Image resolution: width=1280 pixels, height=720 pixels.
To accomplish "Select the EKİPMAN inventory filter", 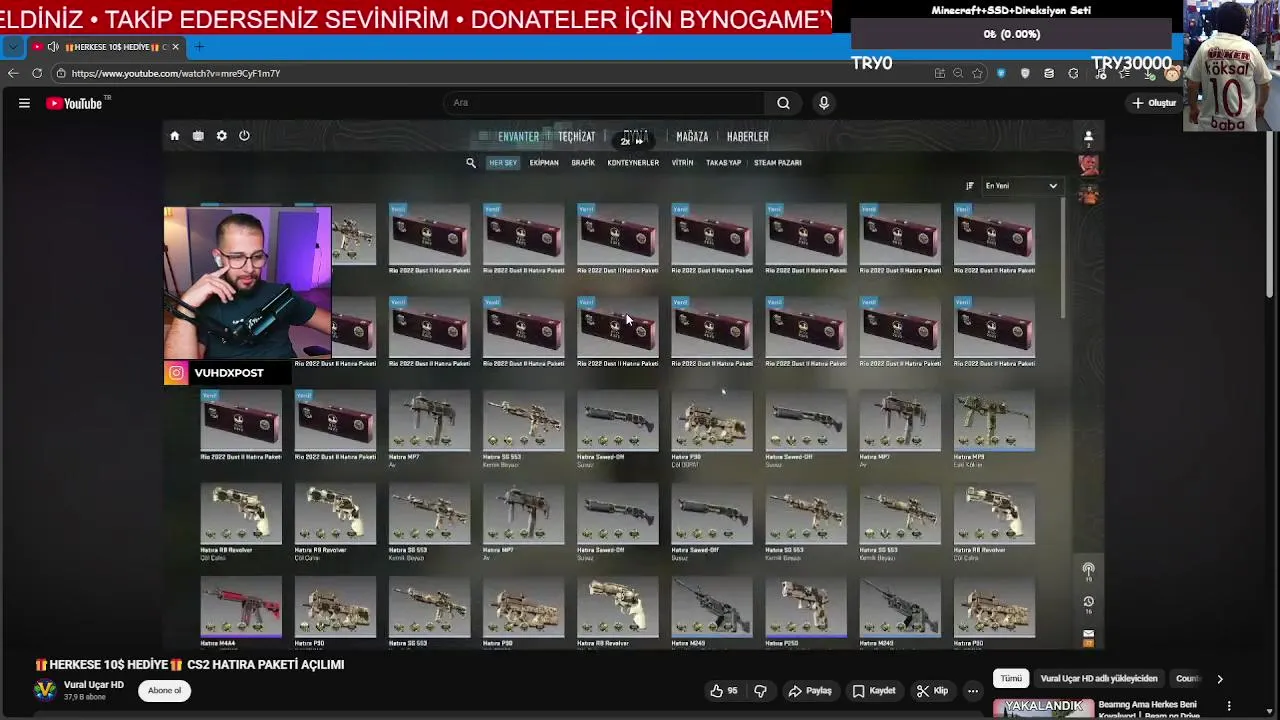I will click(x=544, y=163).
